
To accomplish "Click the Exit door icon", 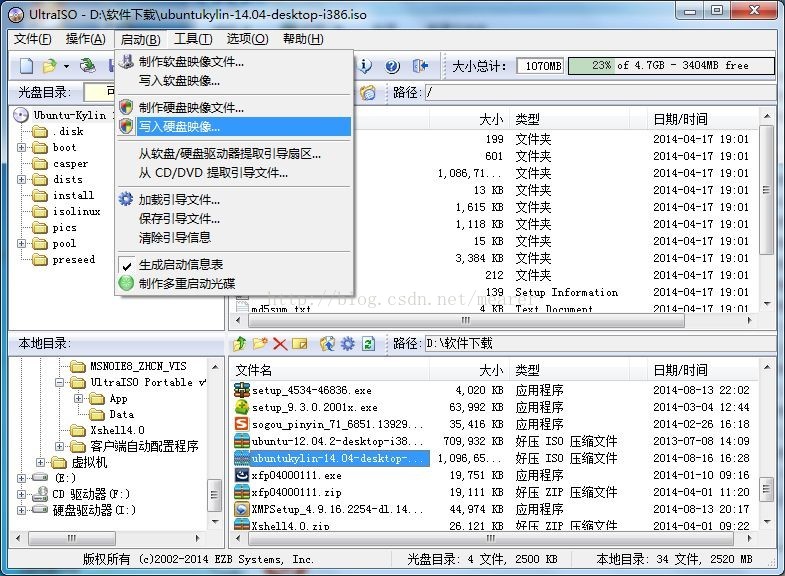I will click(x=420, y=66).
